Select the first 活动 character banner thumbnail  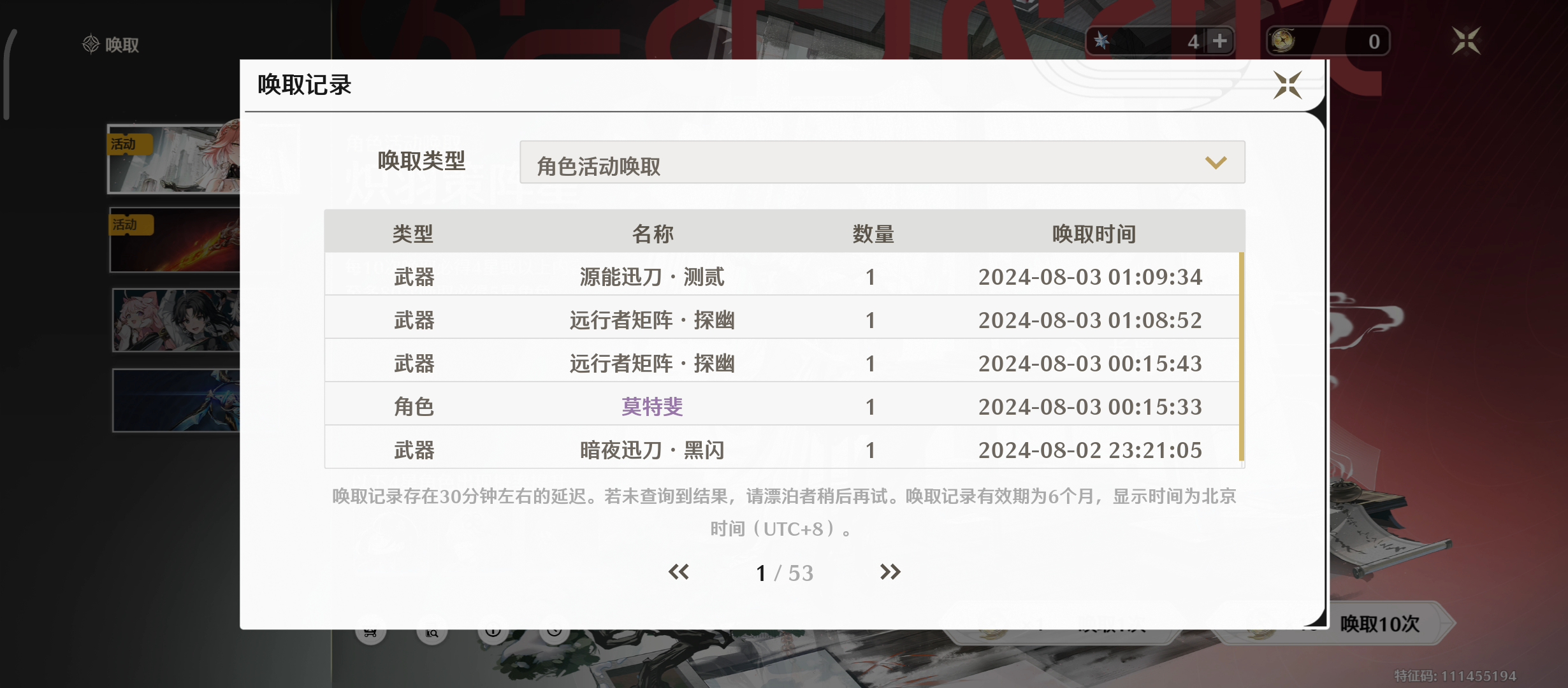click(173, 159)
